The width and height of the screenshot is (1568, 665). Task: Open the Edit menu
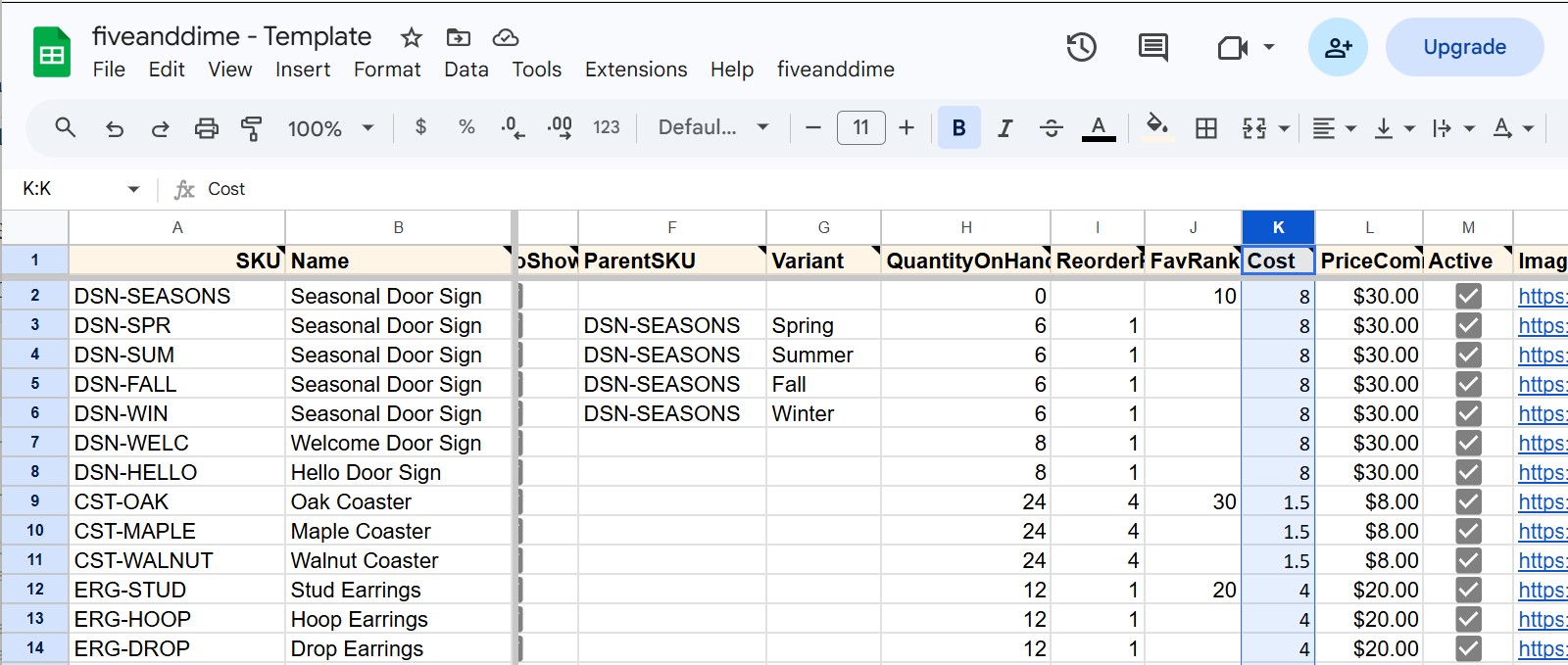[167, 70]
